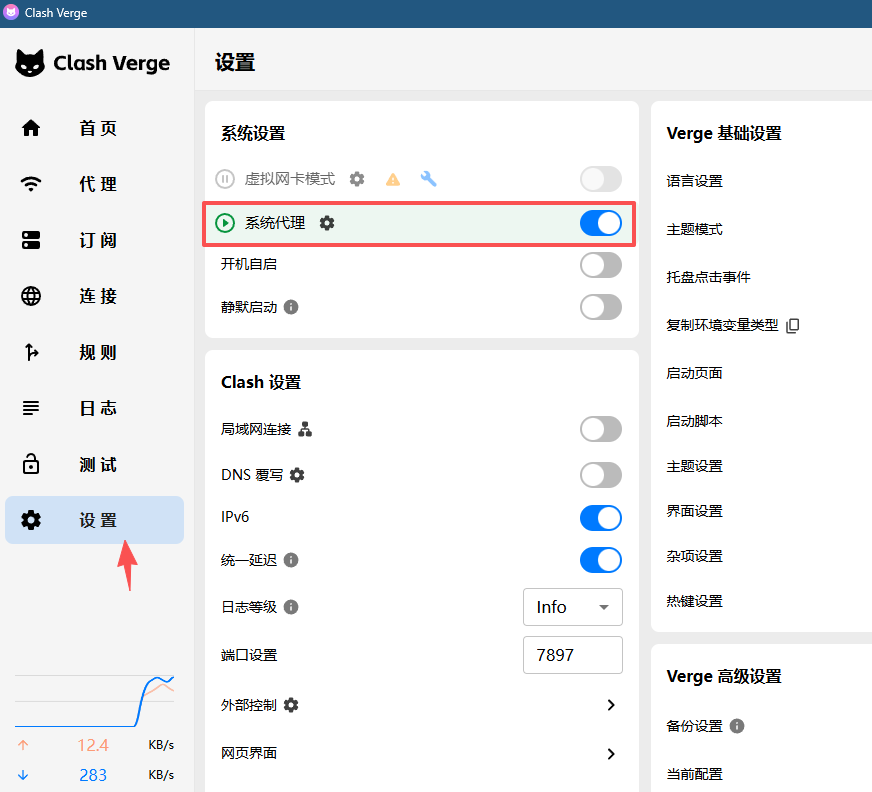872x792 pixels.
Task: Click the subscription server icon in sidebar
Action: tap(31, 240)
